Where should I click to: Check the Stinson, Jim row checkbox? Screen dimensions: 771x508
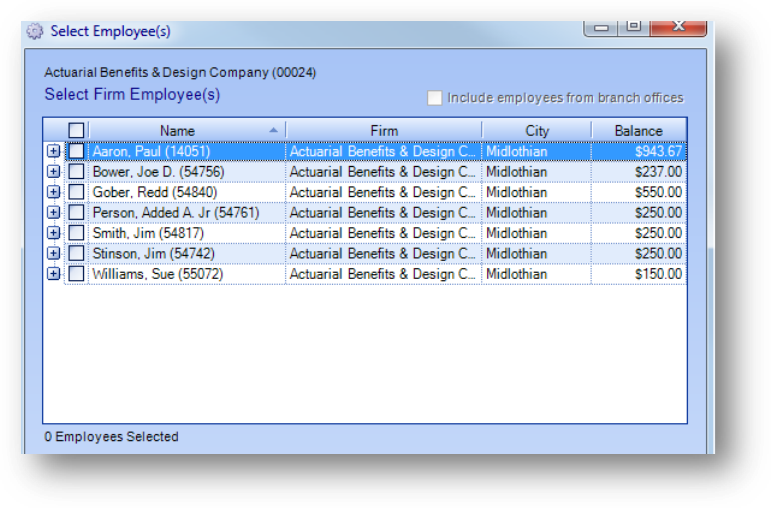[76, 253]
